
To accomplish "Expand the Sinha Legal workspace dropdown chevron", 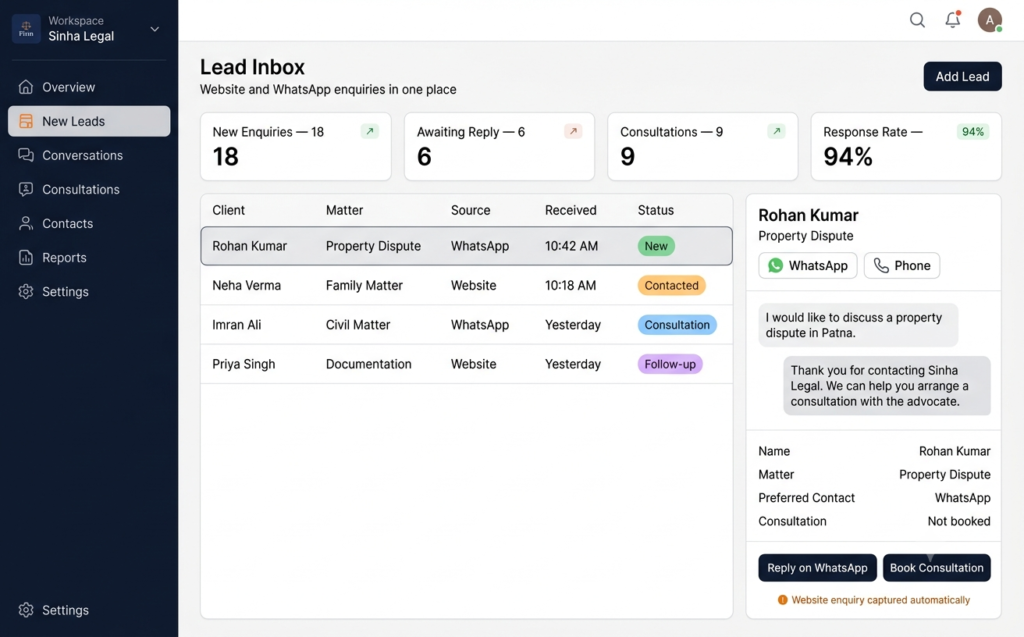I will 155,29.
